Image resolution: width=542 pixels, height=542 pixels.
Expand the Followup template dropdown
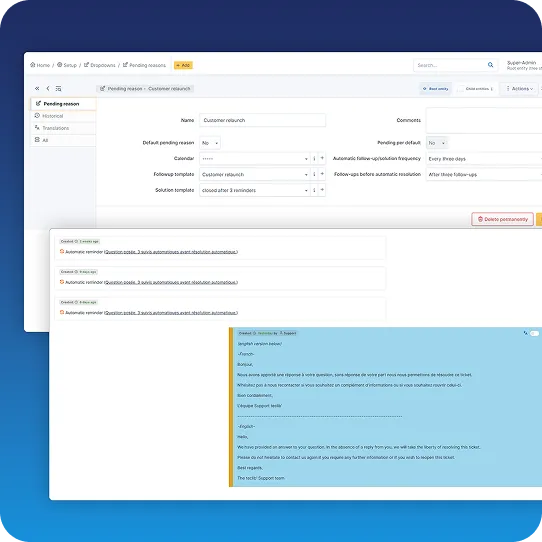[x=255, y=175]
